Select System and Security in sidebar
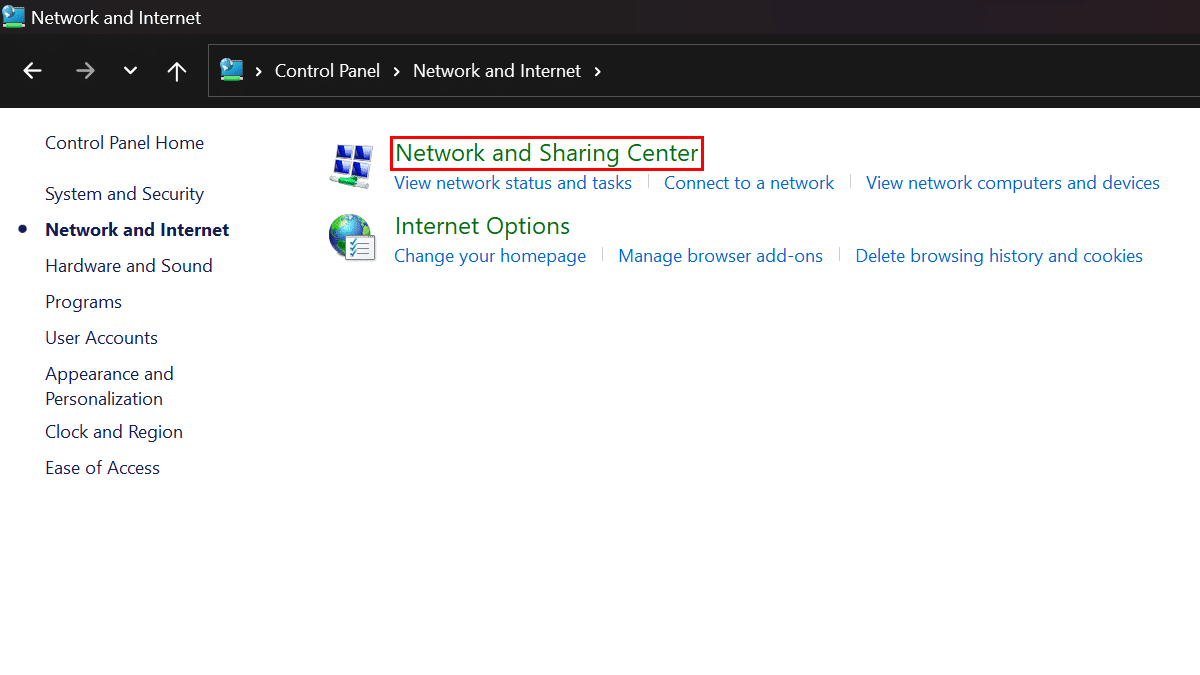 pos(124,194)
